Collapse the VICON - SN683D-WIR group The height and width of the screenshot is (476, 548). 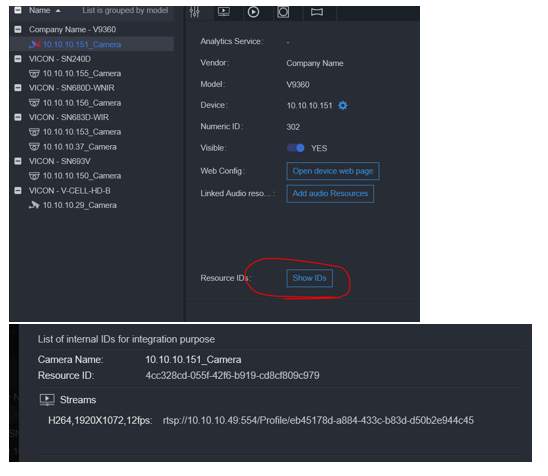click(x=18, y=117)
